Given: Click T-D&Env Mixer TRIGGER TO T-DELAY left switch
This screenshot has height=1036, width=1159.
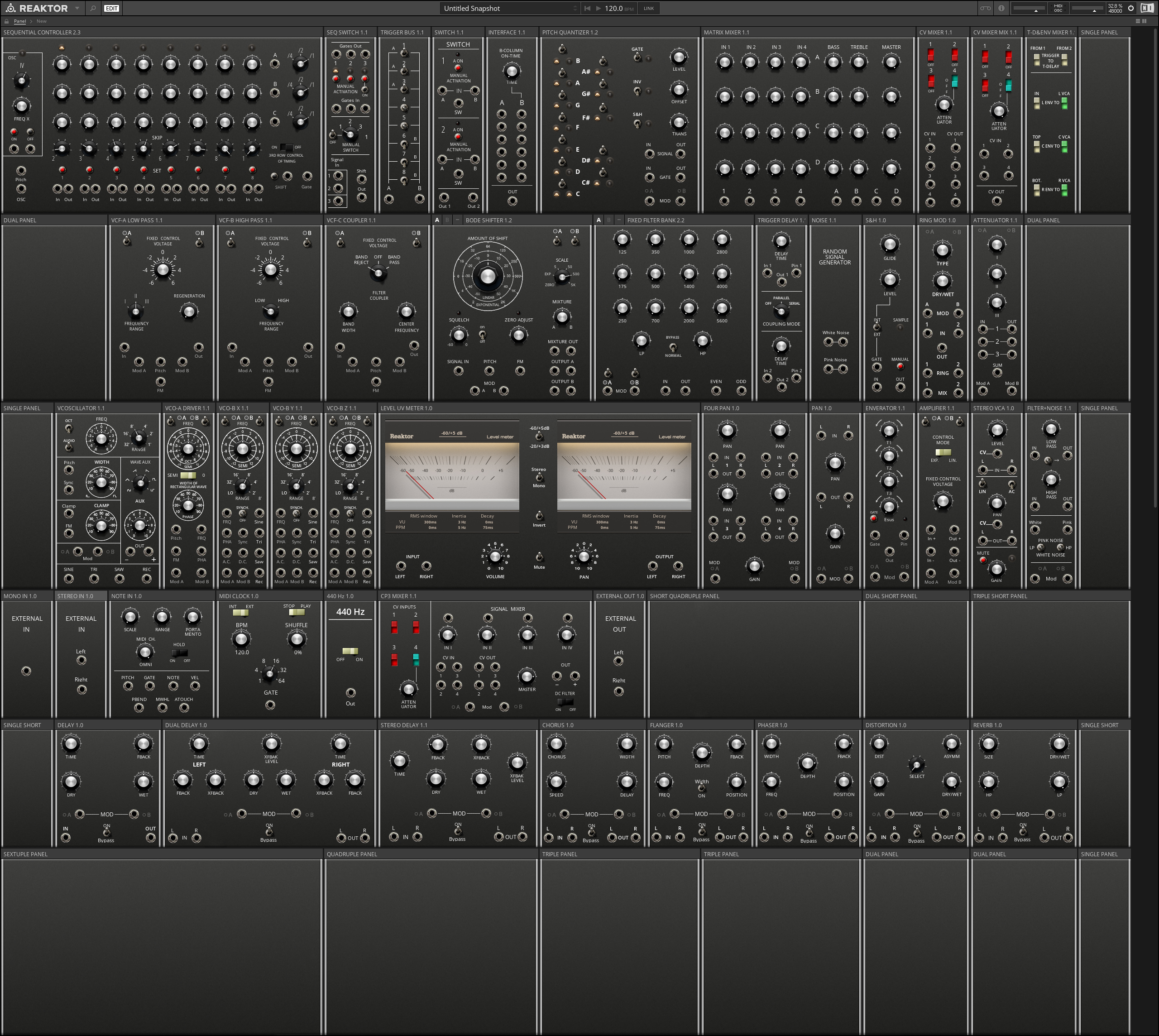Looking at the screenshot, I should tap(1037, 60).
